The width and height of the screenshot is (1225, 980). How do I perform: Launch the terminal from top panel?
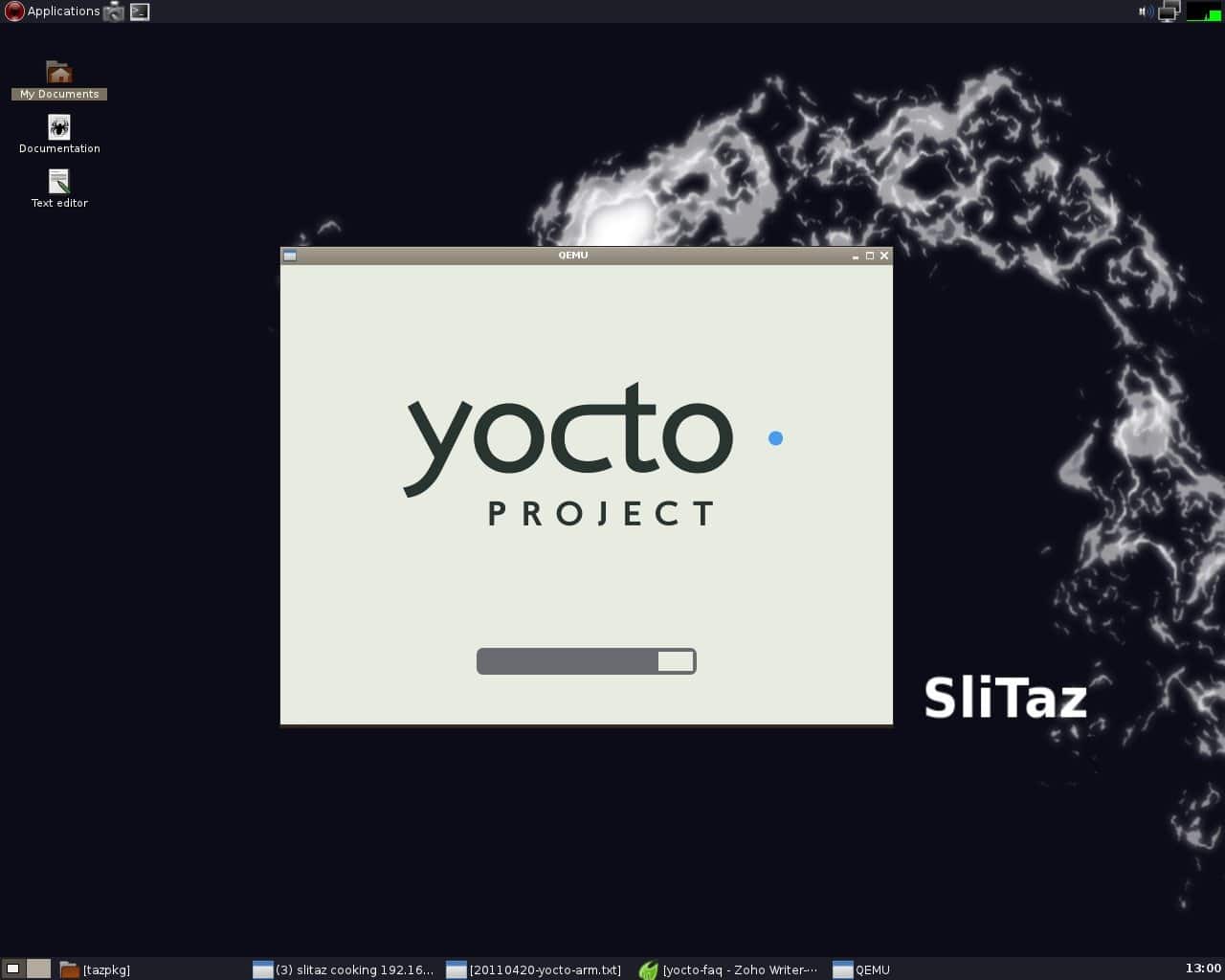pyautogui.click(x=140, y=11)
